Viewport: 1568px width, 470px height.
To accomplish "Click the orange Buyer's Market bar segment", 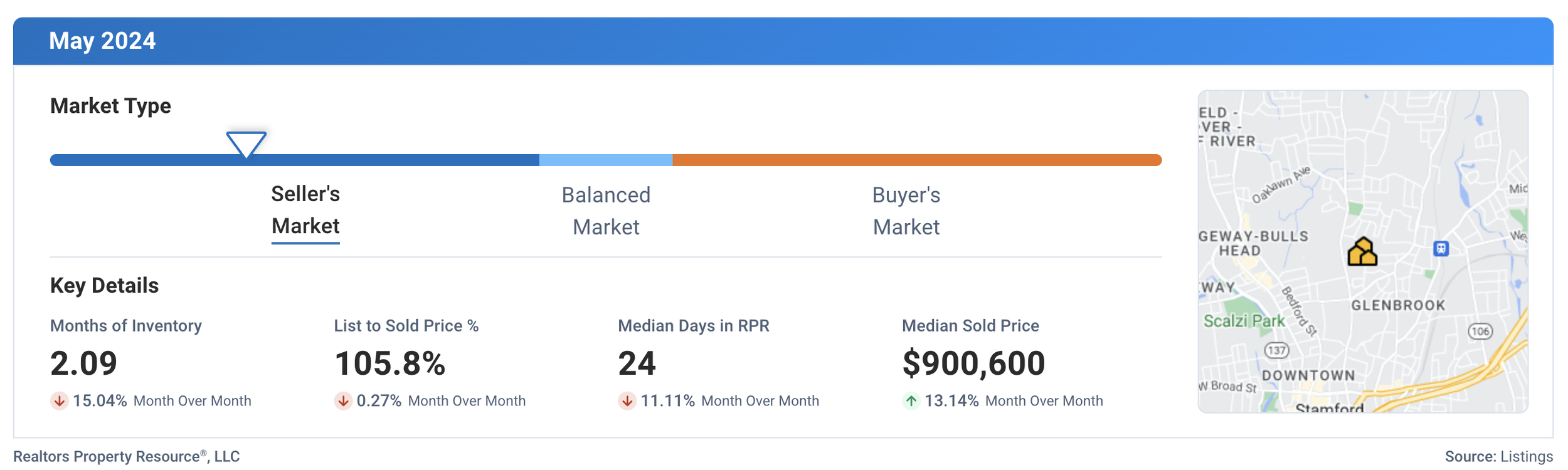I will click(x=916, y=160).
